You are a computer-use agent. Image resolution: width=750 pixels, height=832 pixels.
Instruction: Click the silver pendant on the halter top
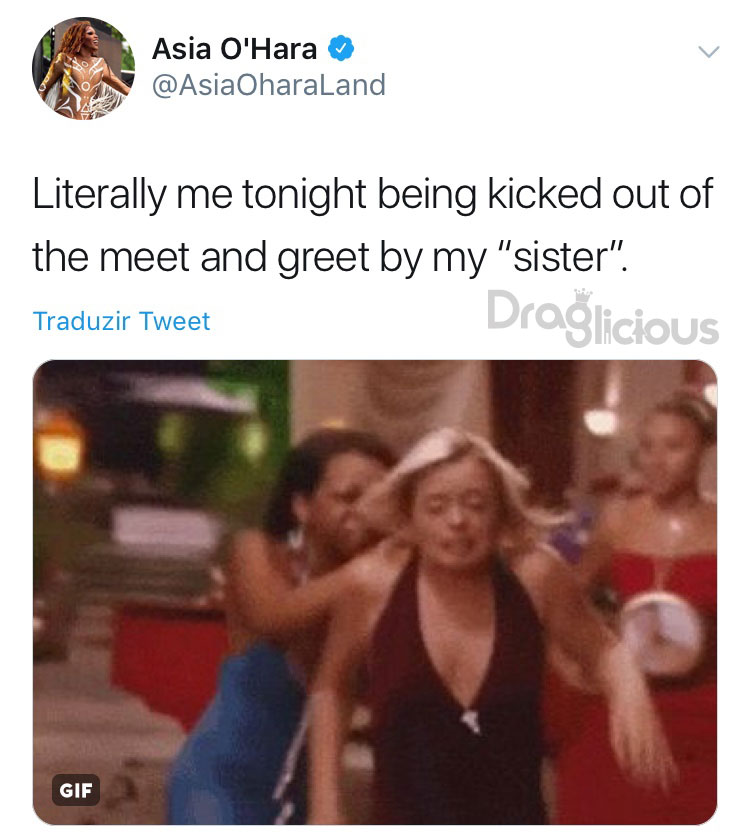coord(470,721)
